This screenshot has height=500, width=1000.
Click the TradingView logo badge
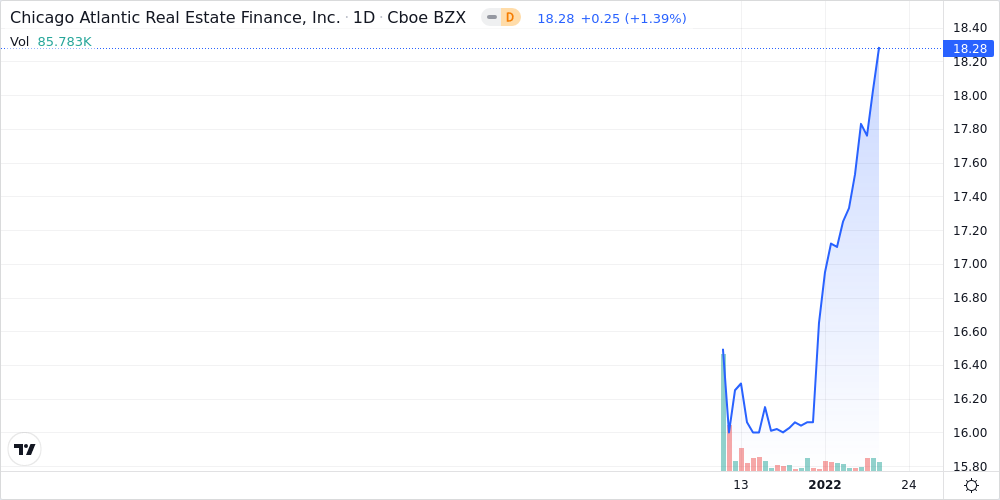[25, 449]
